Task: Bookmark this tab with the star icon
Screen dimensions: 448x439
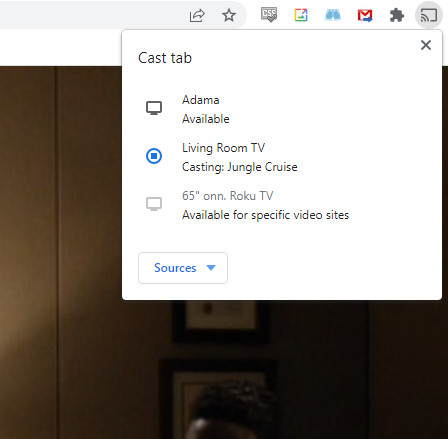Action: (229, 15)
